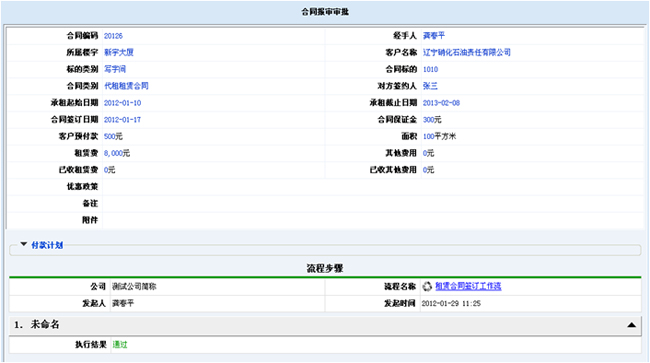This screenshot has height=363, width=650.
Task: Click customer name 辽宁销化石油责任有限公司
Action: click(x=467, y=53)
